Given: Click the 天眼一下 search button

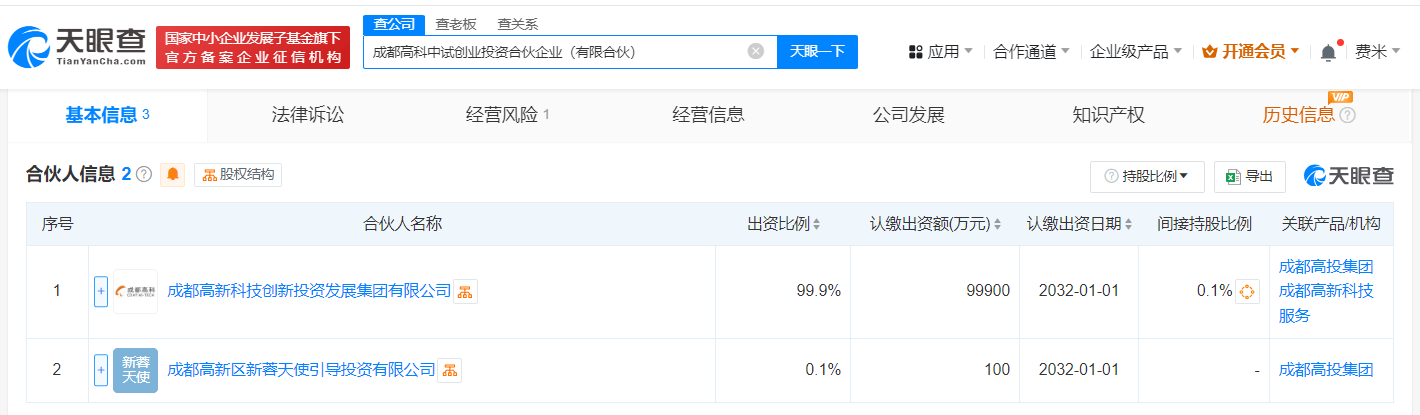Looking at the screenshot, I should [x=817, y=51].
